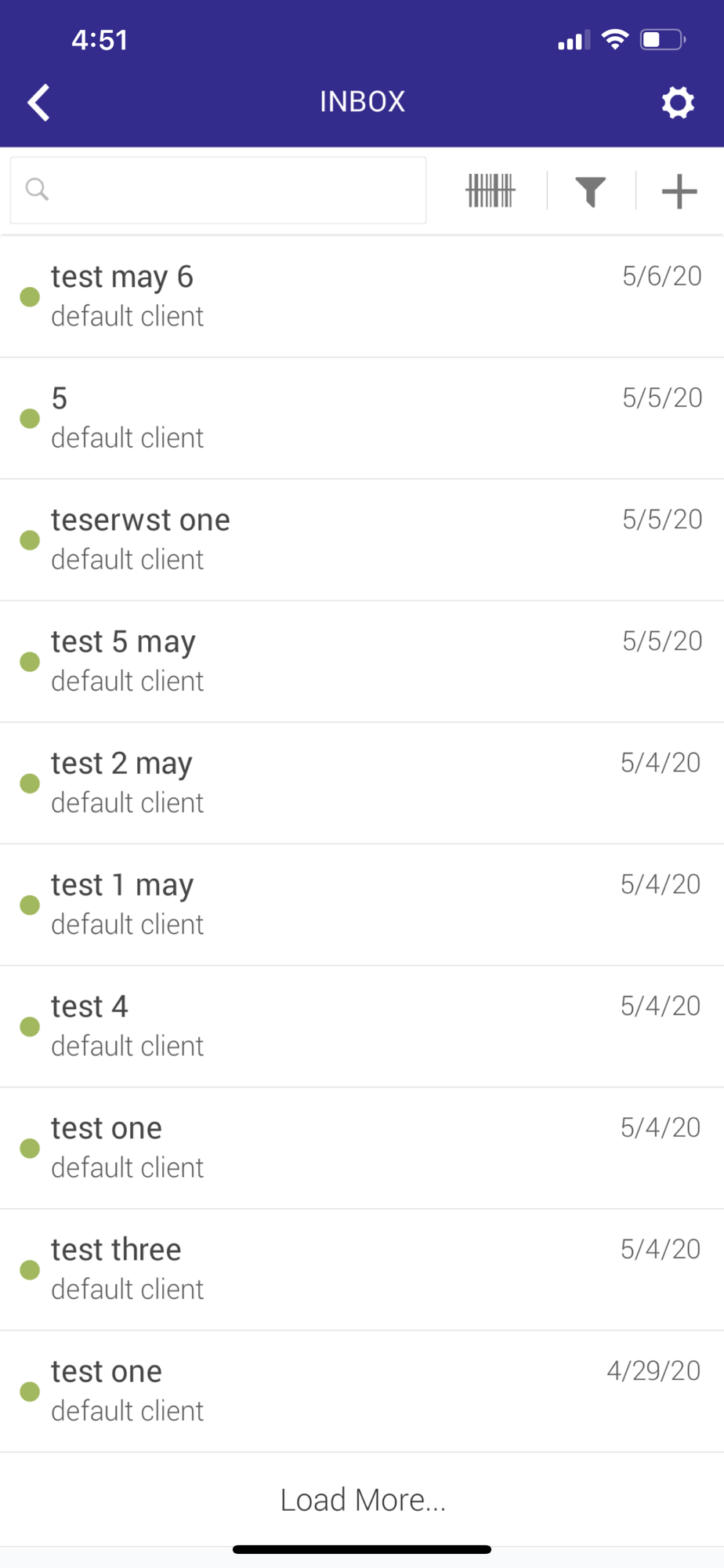Screen dimensions: 724x1568
Task: Tap the plus icon to add item
Action: tap(679, 191)
